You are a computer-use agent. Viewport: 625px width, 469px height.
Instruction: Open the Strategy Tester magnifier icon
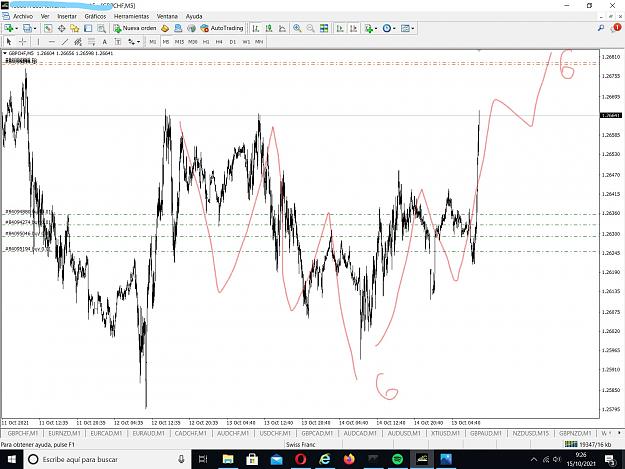pyautogui.click(x=102, y=28)
